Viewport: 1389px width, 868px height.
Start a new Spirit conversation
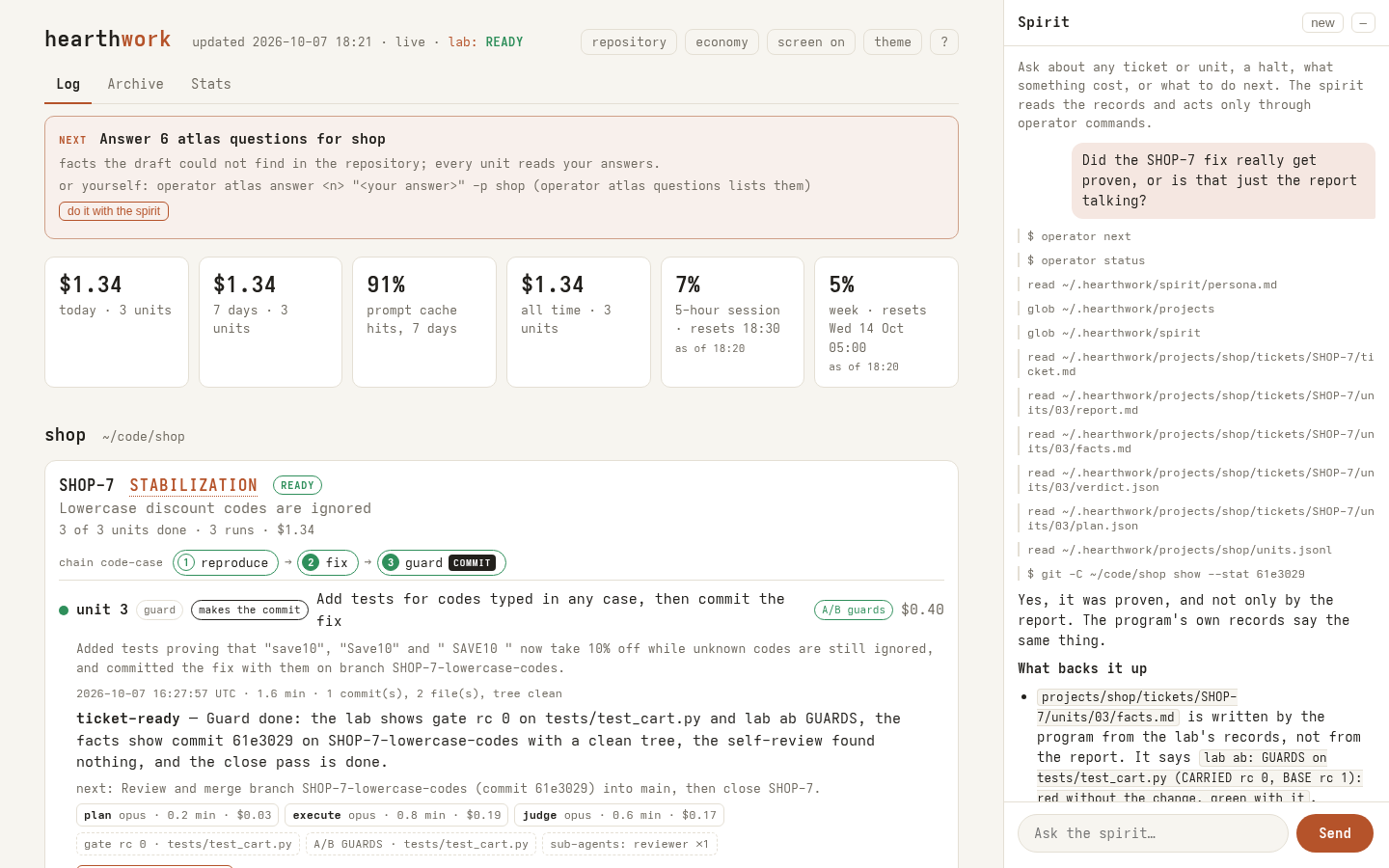pos(1322,22)
